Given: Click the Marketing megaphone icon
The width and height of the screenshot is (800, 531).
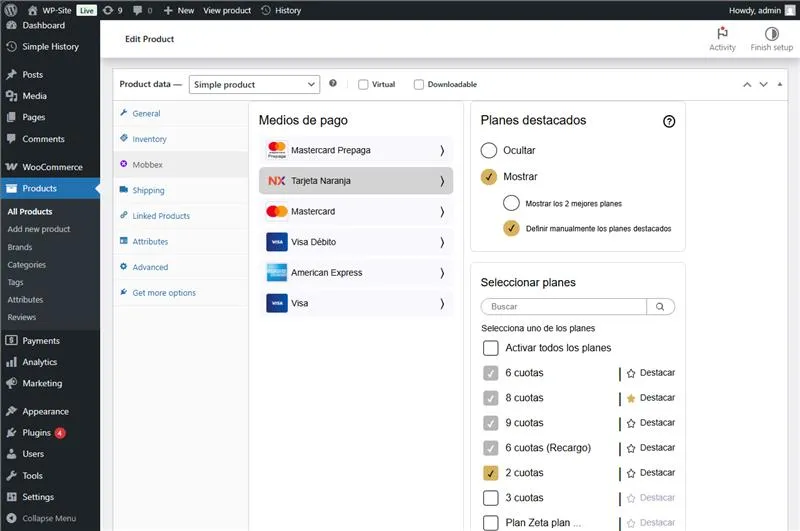Looking at the screenshot, I should coord(11,383).
